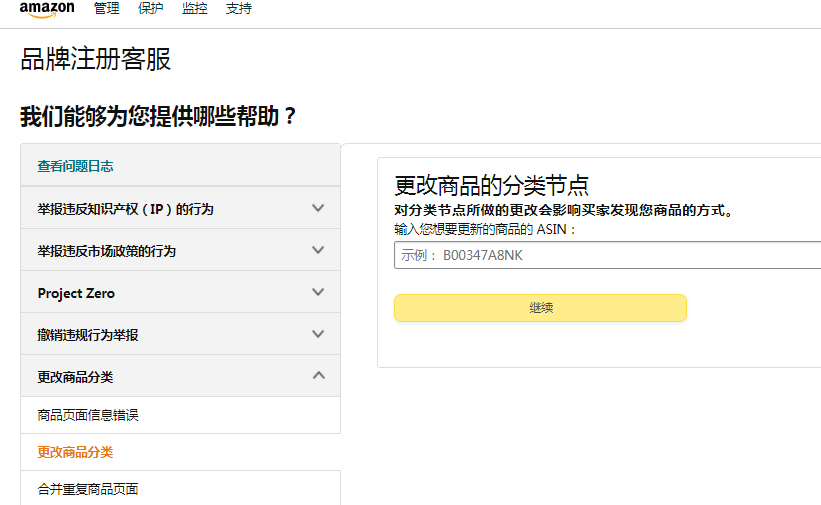Open the 查看问题日志 link
The width and height of the screenshot is (821, 505).
[x=75, y=166]
